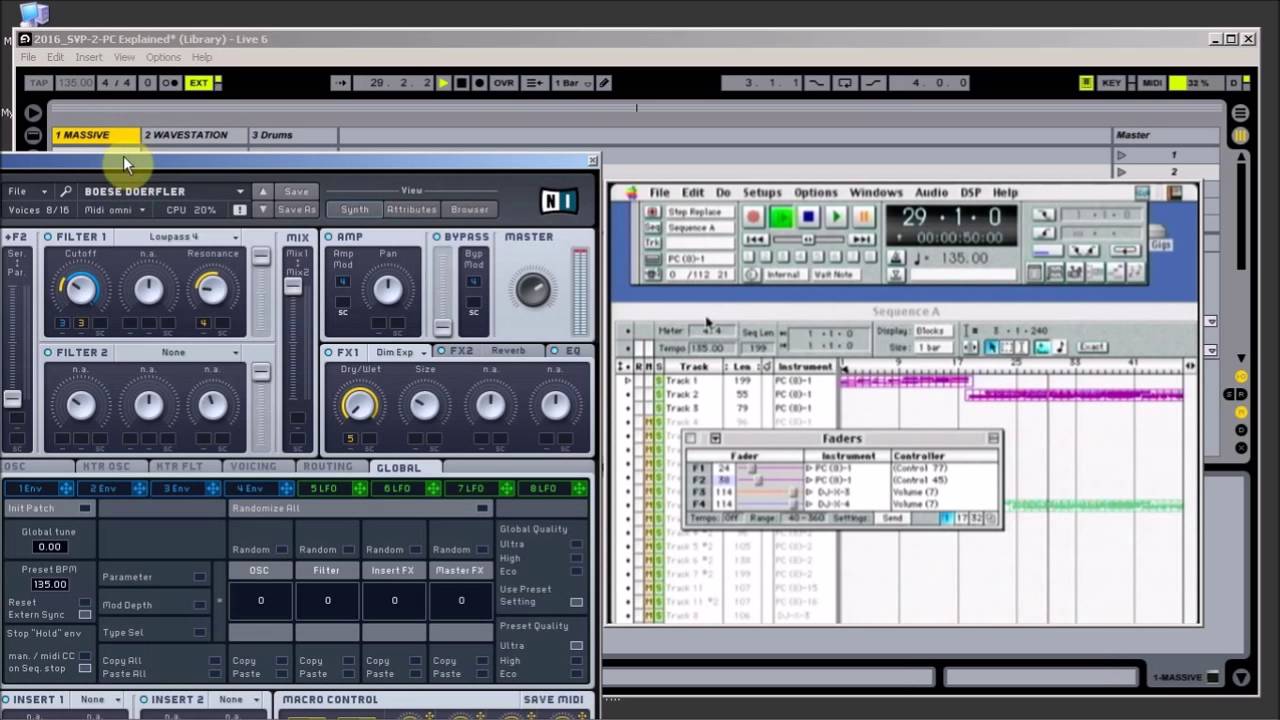Image resolution: width=1280 pixels, height=720 pixels.
Task: Click the Init Patch button
Action: point(48,508)
